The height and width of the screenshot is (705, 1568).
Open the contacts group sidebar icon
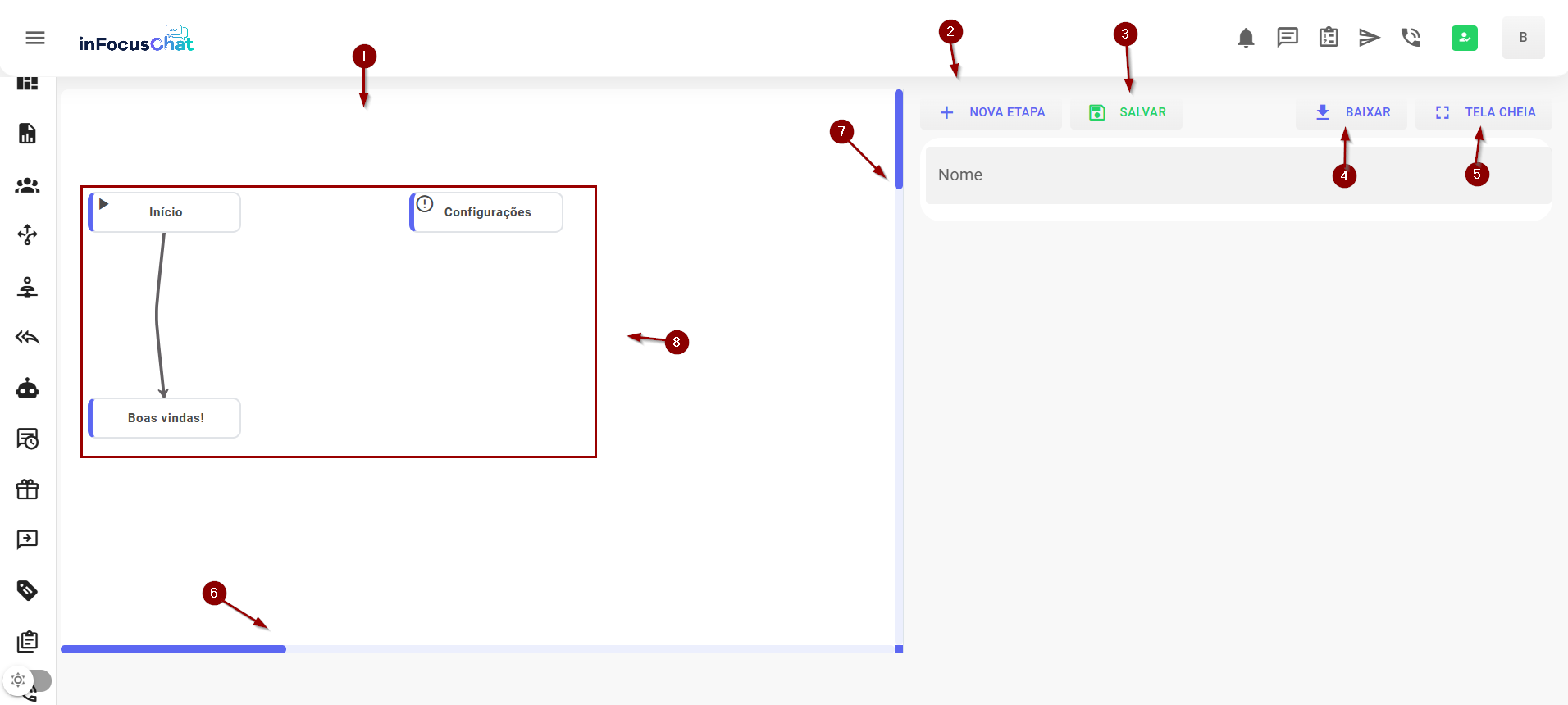coord(28,186)
